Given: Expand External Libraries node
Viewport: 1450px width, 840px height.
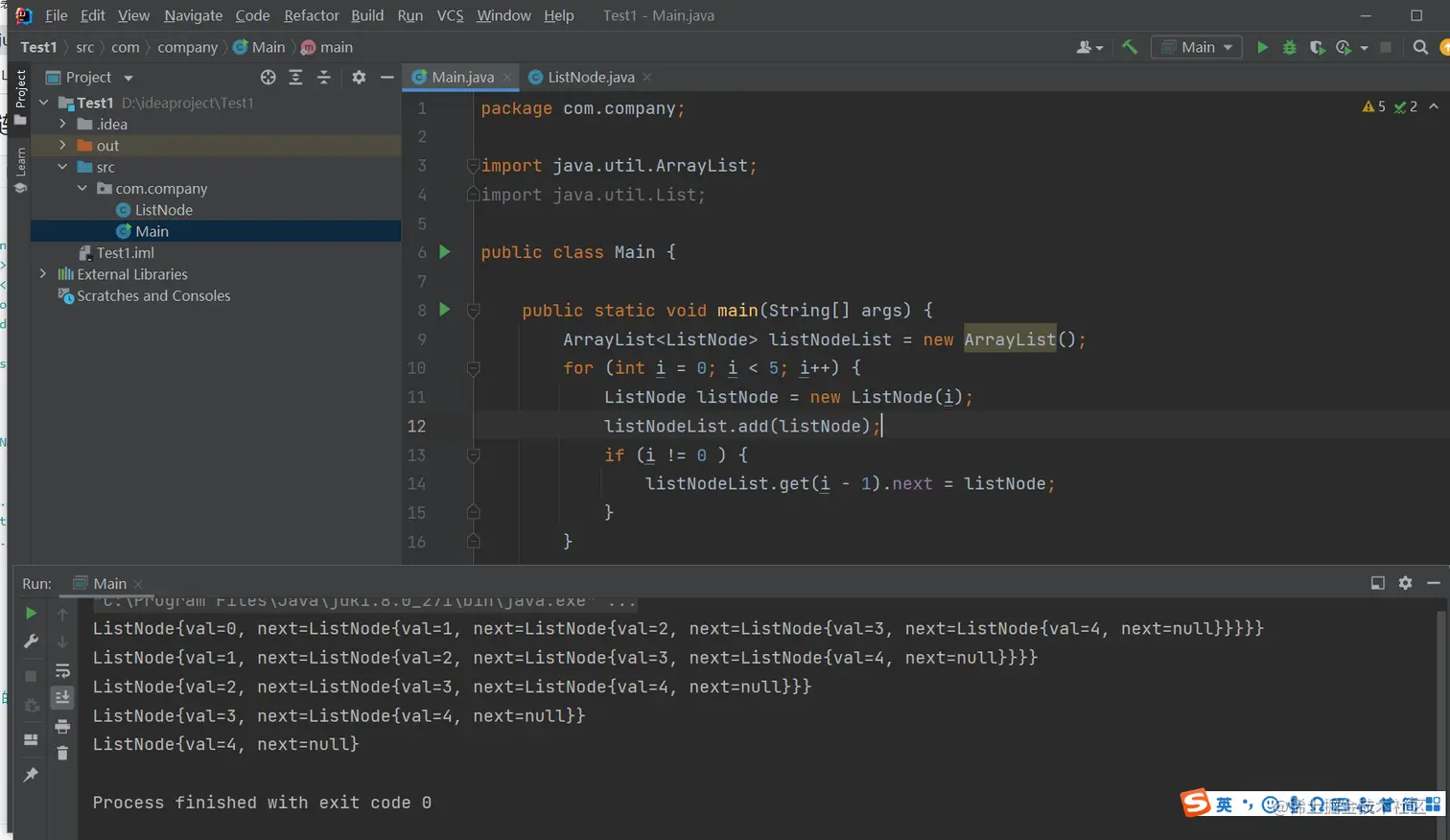Looking at the screenshot, I should [43, 274].
